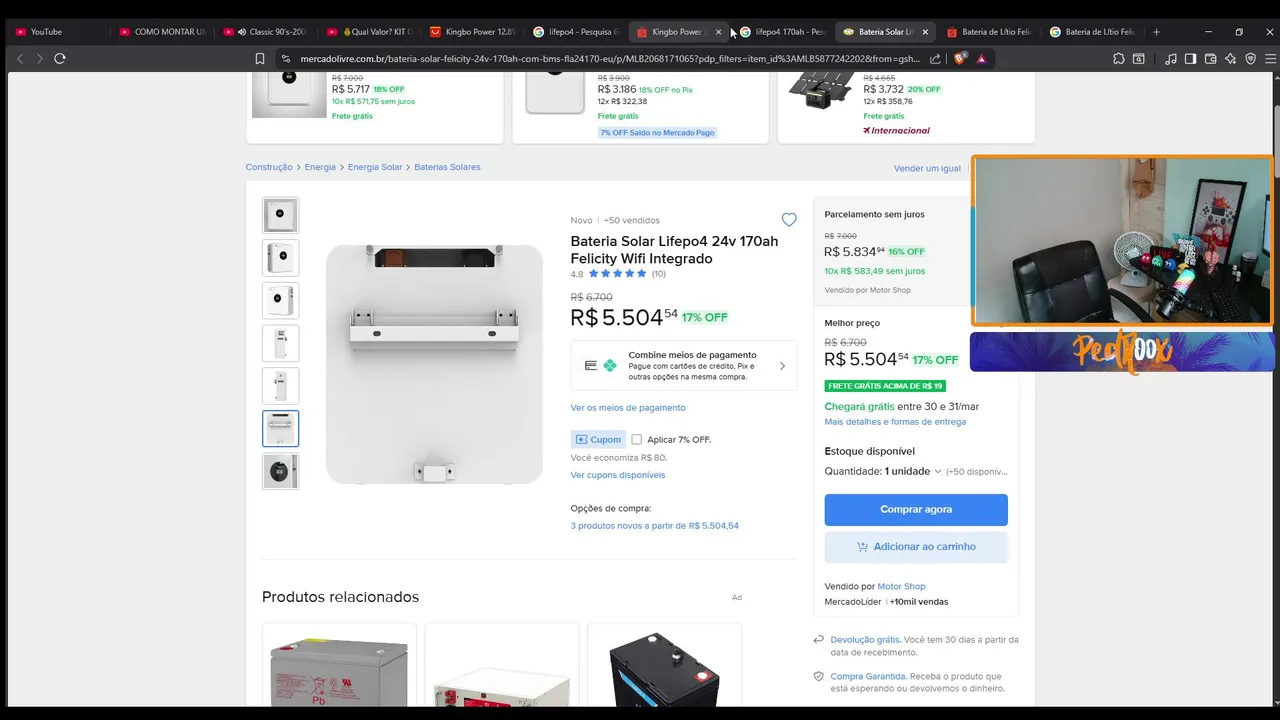This screenshot has width=1280, height=720.
Task: Select the second product thumbnail
Action: point(281,258)
